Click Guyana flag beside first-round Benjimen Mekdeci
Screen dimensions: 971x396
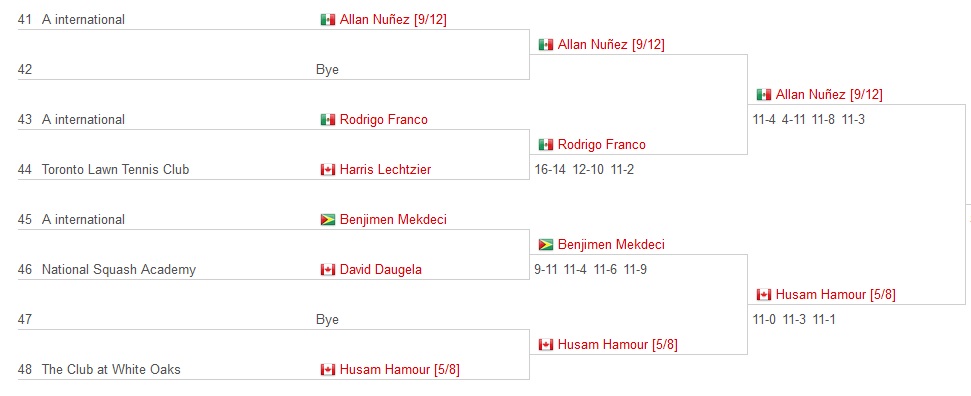point(328,220)
